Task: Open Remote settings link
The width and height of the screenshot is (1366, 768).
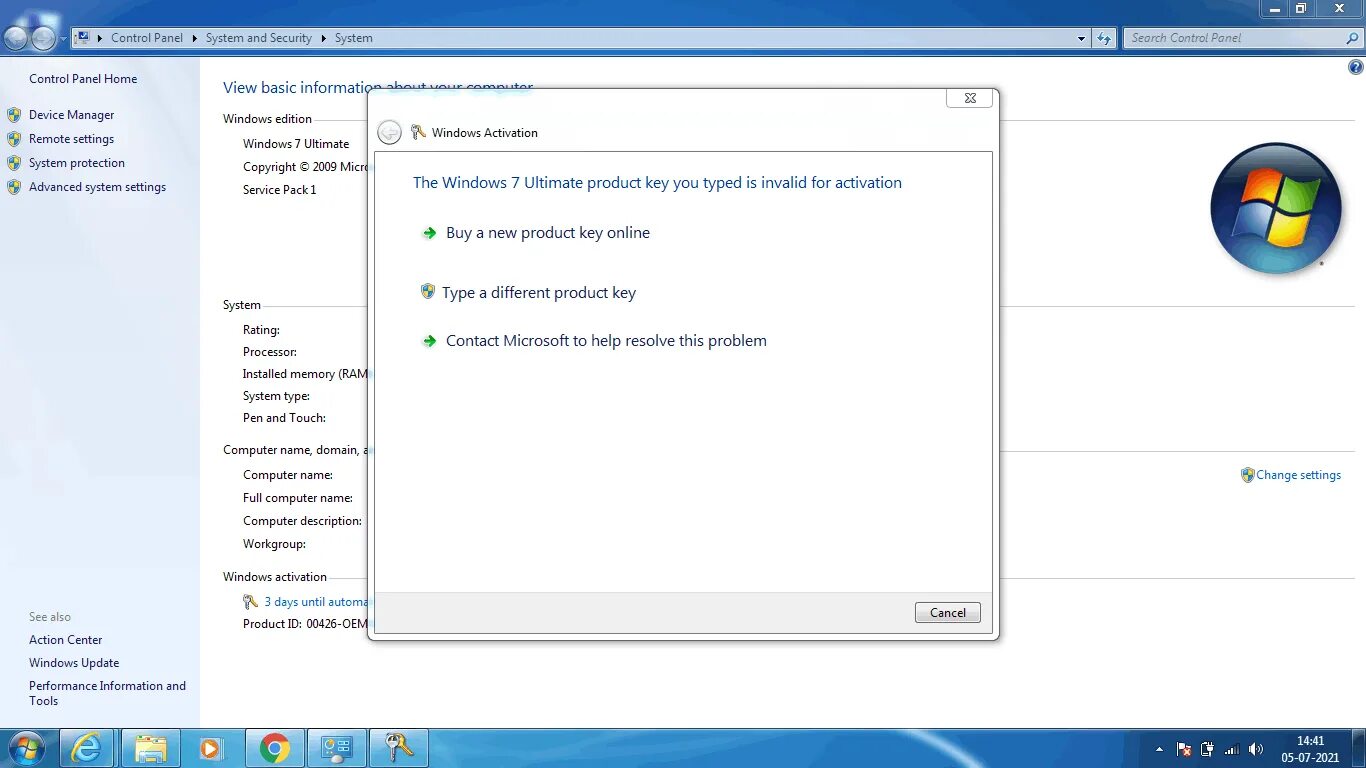Action: pos(71,139)
